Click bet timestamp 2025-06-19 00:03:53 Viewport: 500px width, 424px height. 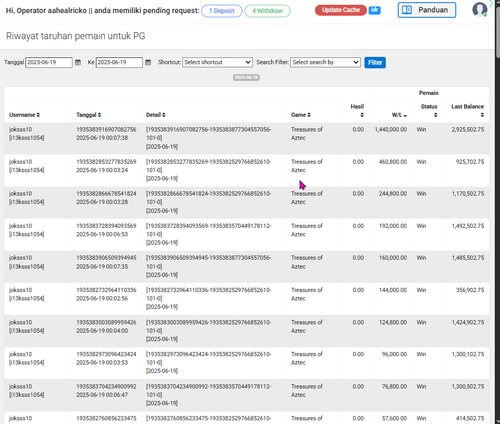click(102, 363)
